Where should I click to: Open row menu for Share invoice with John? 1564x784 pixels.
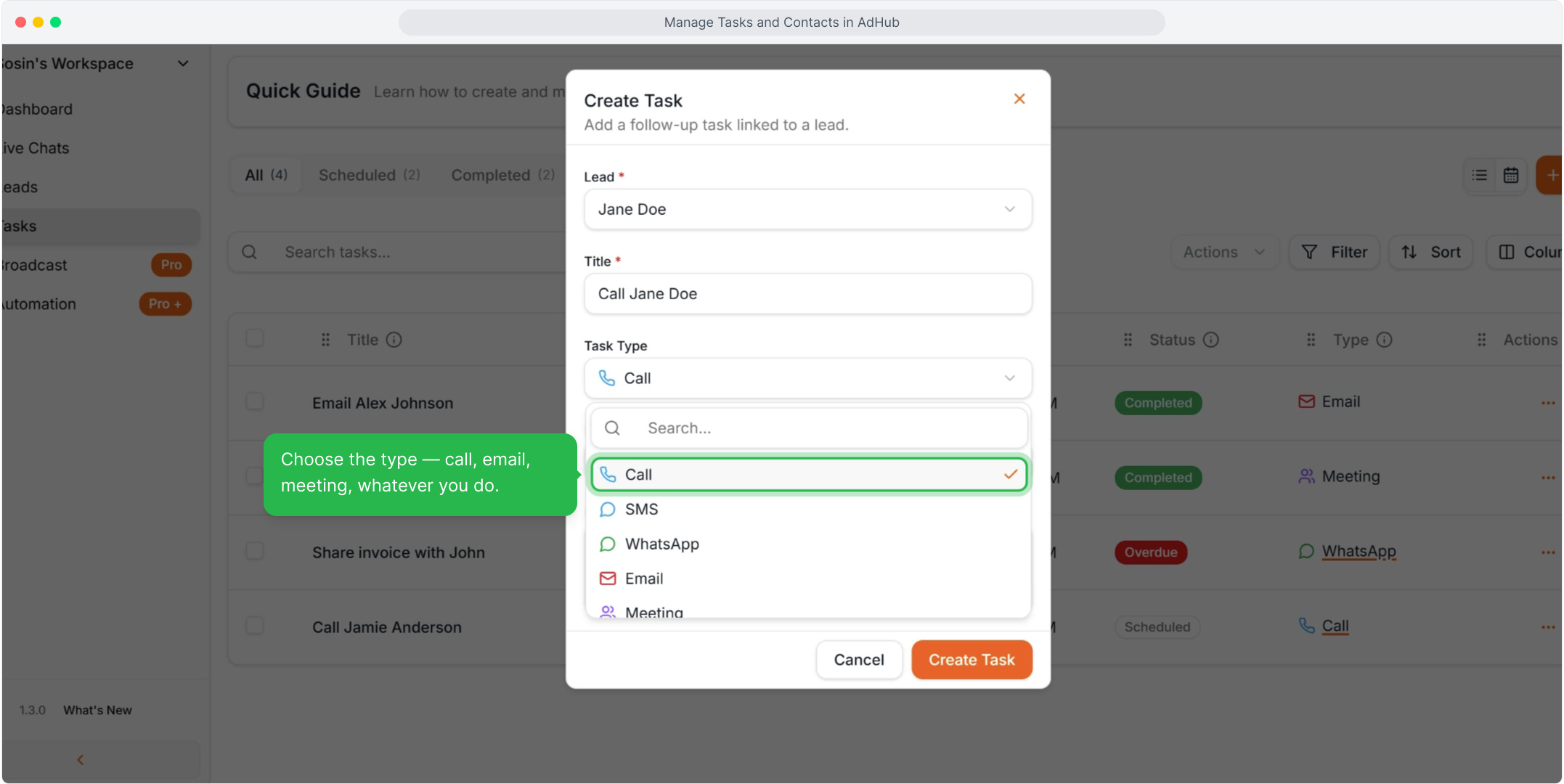[x=1548, y=552]
